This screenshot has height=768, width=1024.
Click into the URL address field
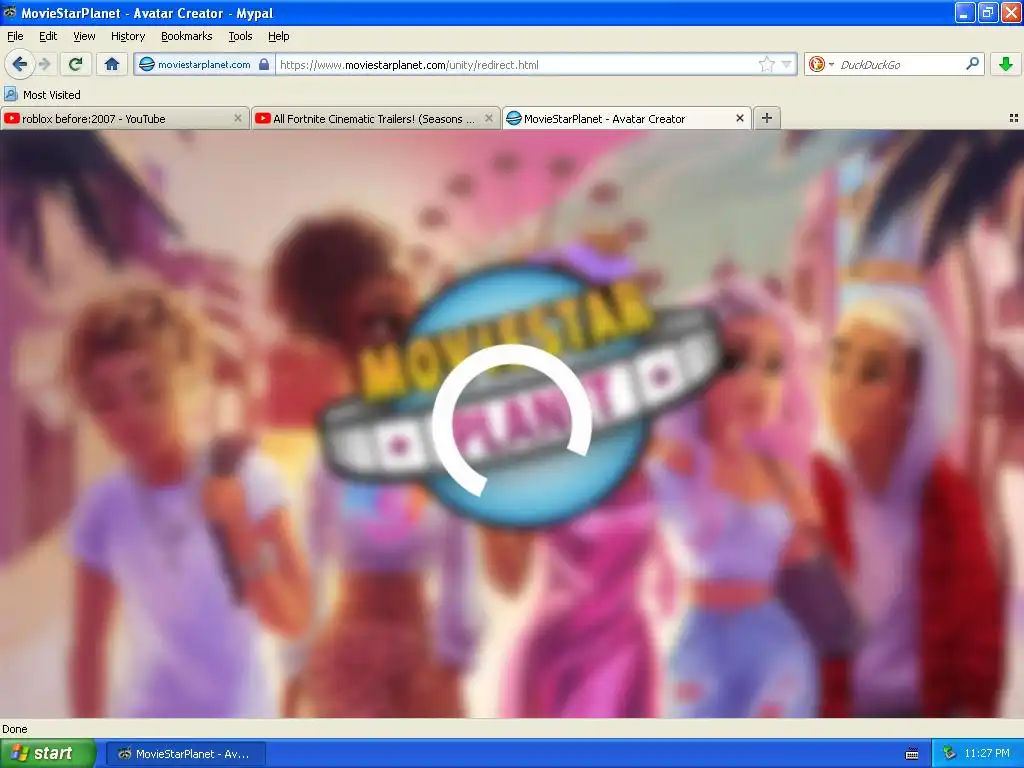coord(516,65)
